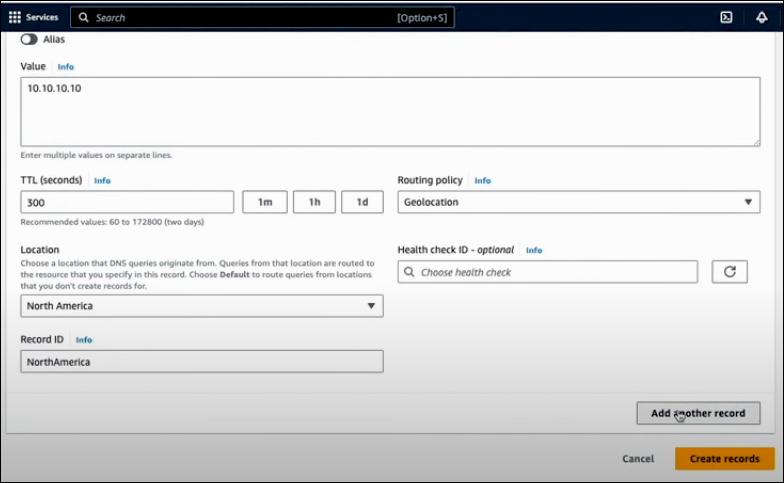Viewport: 784px width, 483px height.
Task: Set TTL to 1h preset
Action: (x=314, y=202)
